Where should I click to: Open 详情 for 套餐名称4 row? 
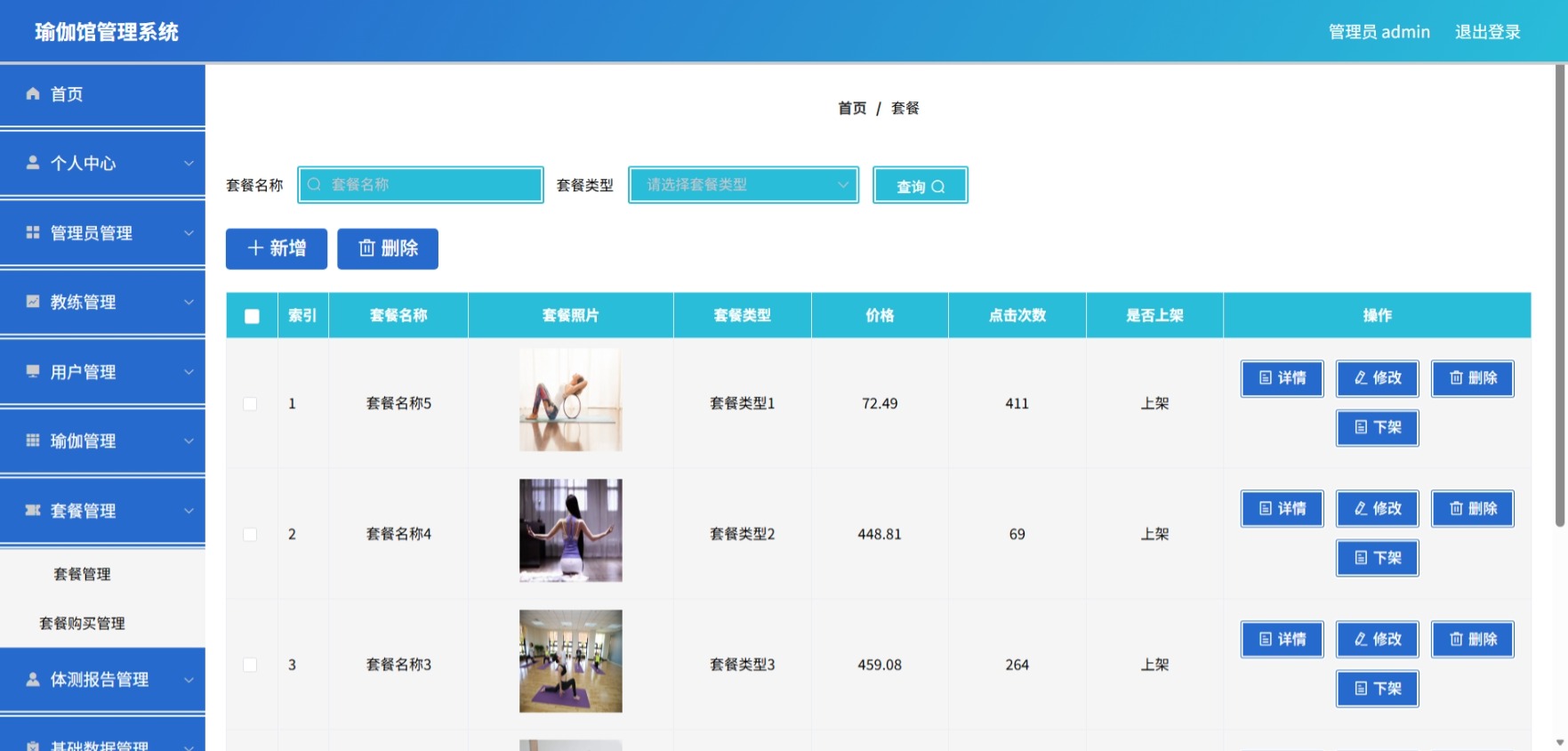(1282, 509)
